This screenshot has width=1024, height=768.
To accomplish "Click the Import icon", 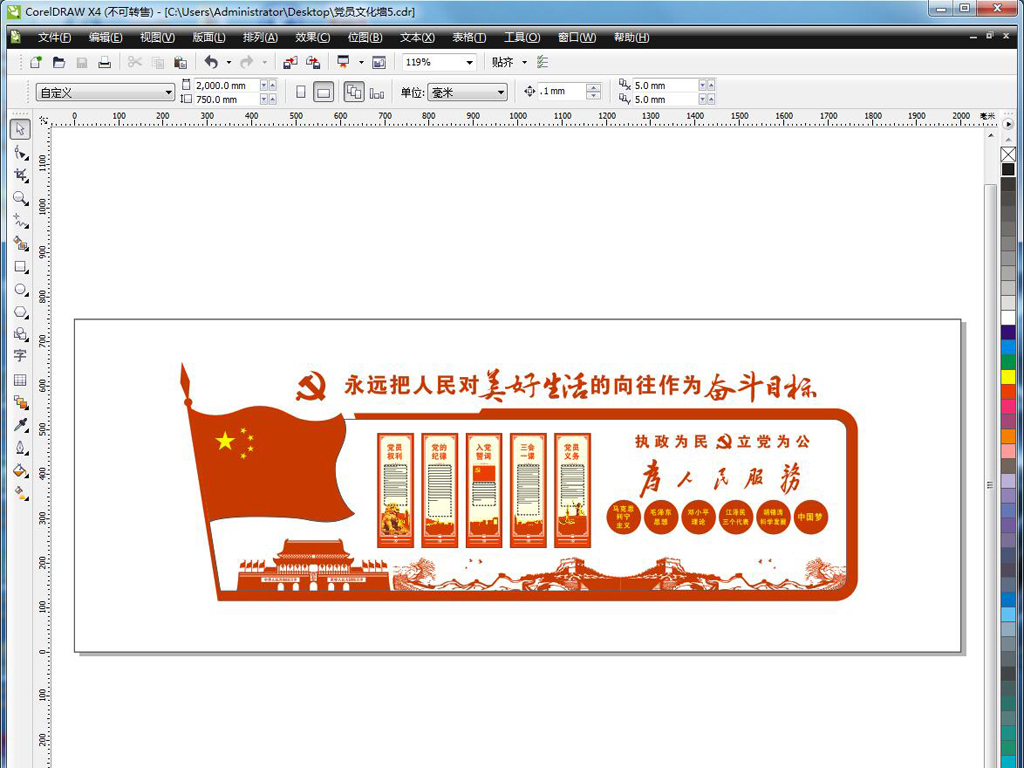I will (x=290, y=62).
